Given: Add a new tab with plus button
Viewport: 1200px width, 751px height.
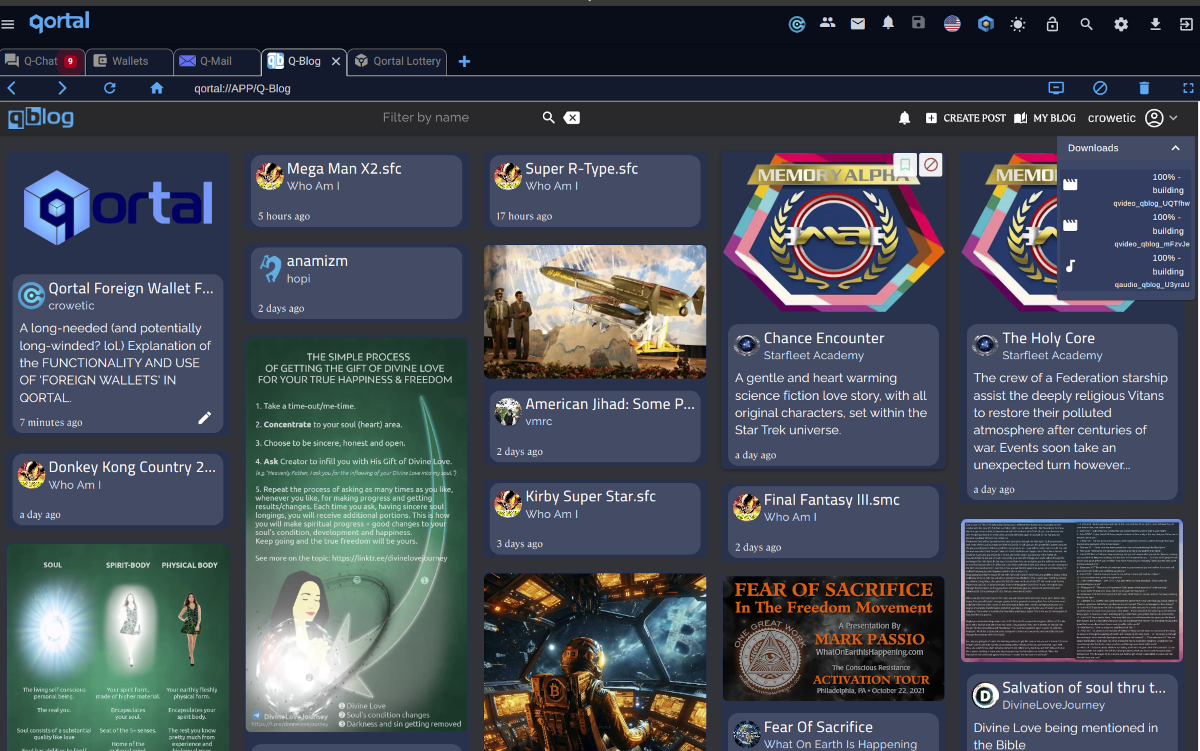Looking at the screenshot, I should coord(464,61).
